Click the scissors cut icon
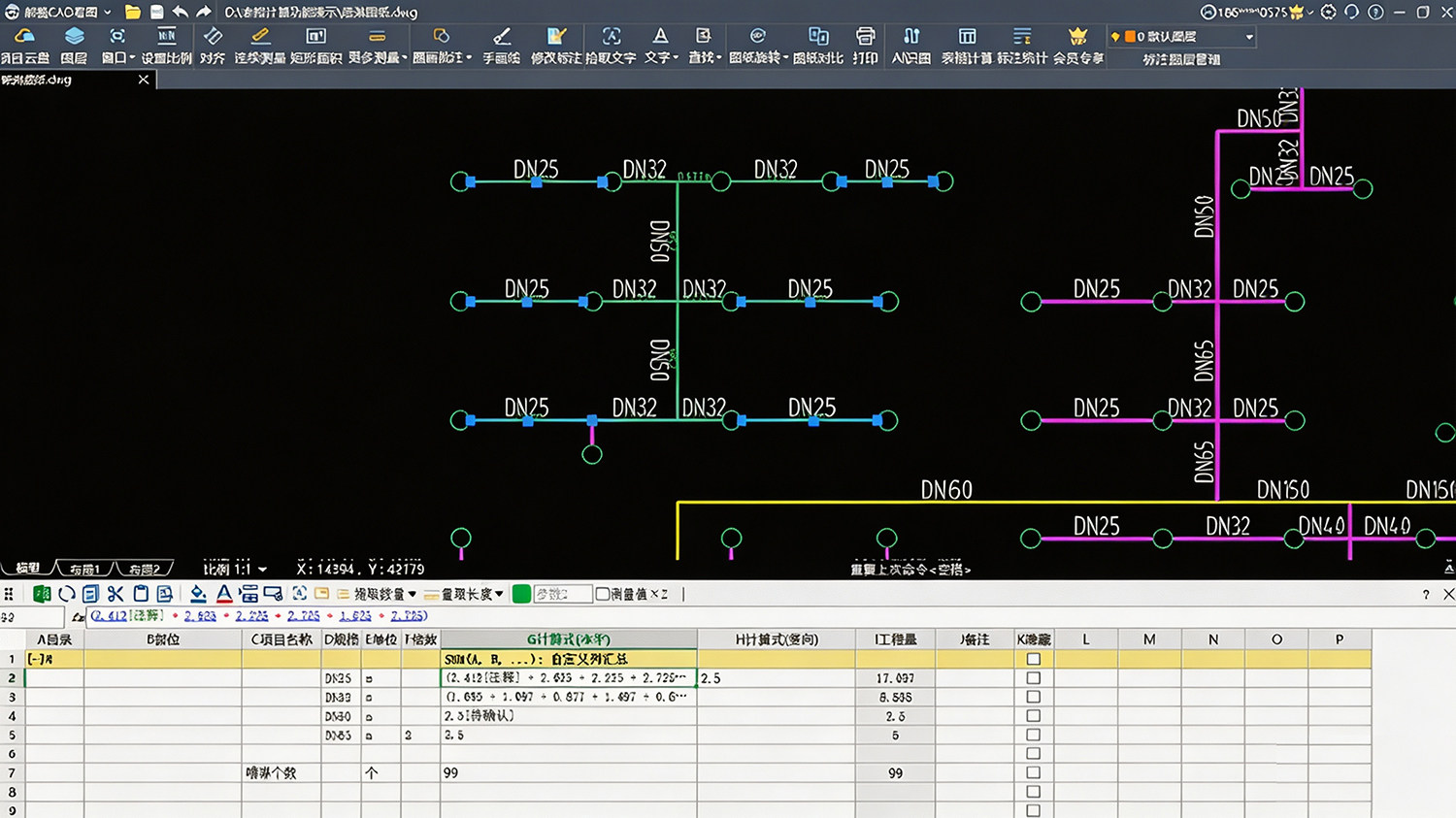The height and width of the screenshot is (818, 1456). (x=116, y=594)
